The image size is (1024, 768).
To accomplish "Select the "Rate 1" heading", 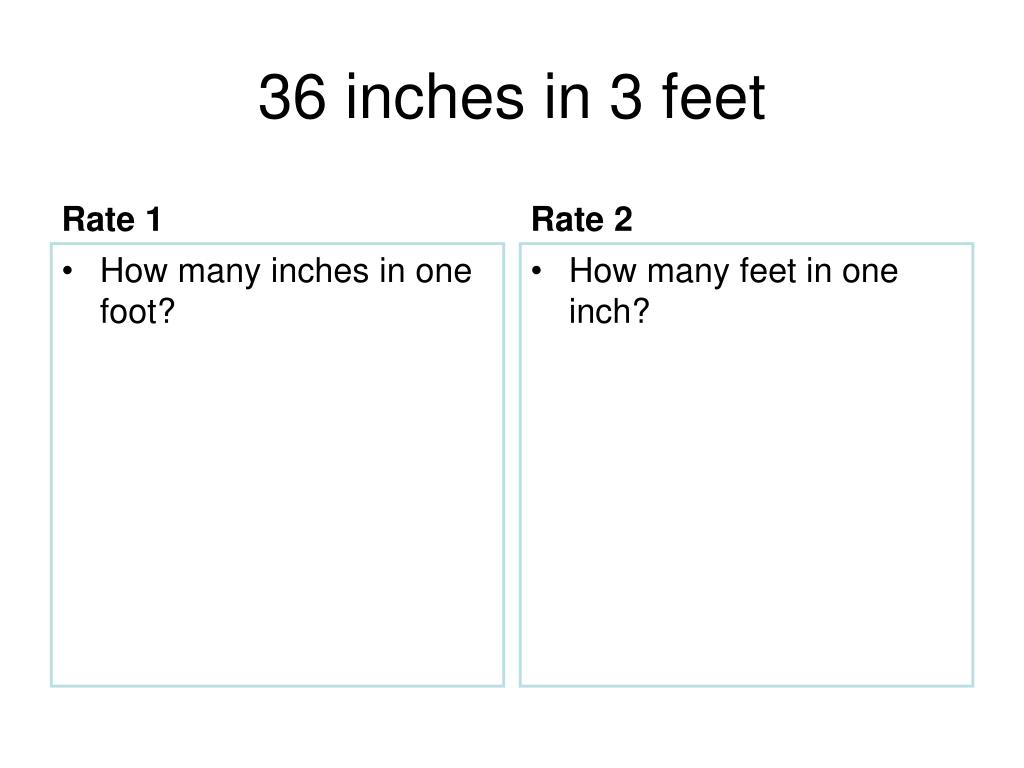I will (x=112, y=219).
